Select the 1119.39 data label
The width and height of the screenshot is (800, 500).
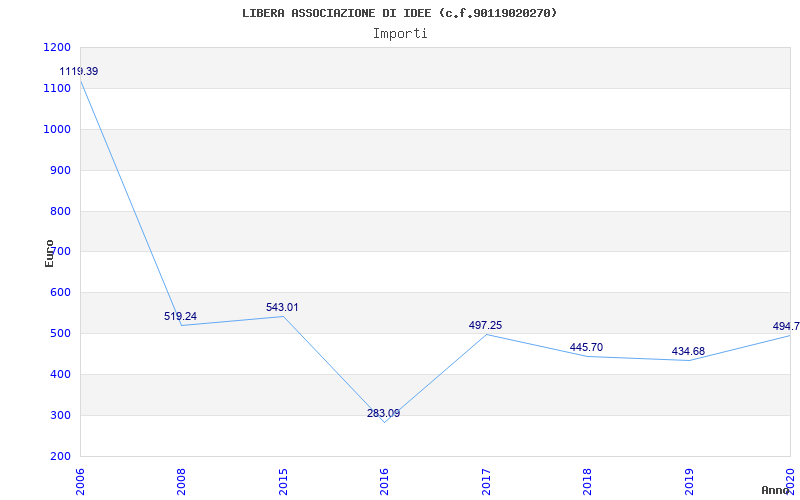(79, 71)
